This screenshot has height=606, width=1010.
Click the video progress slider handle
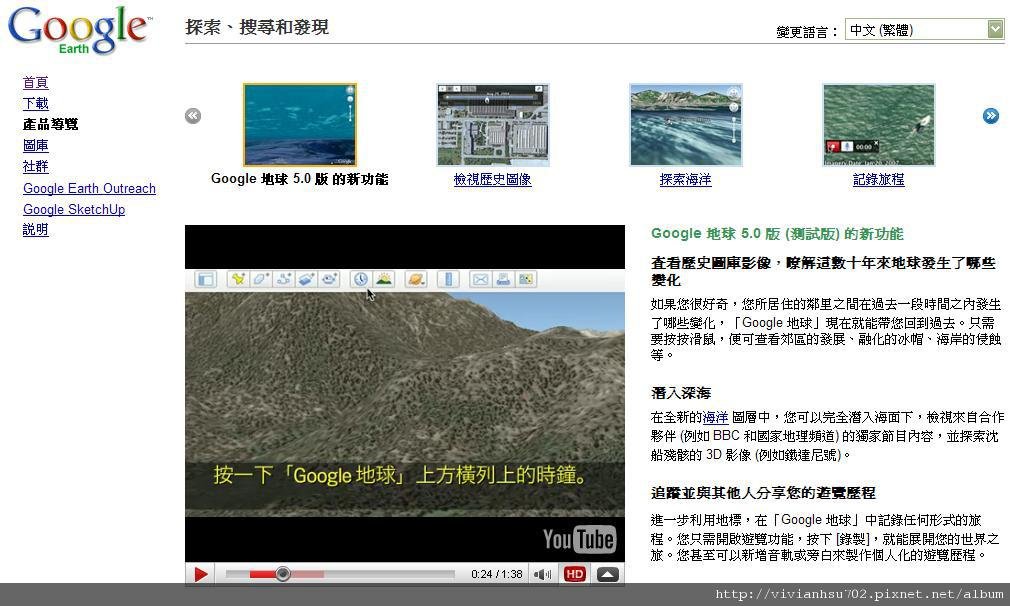coord(282,574)
